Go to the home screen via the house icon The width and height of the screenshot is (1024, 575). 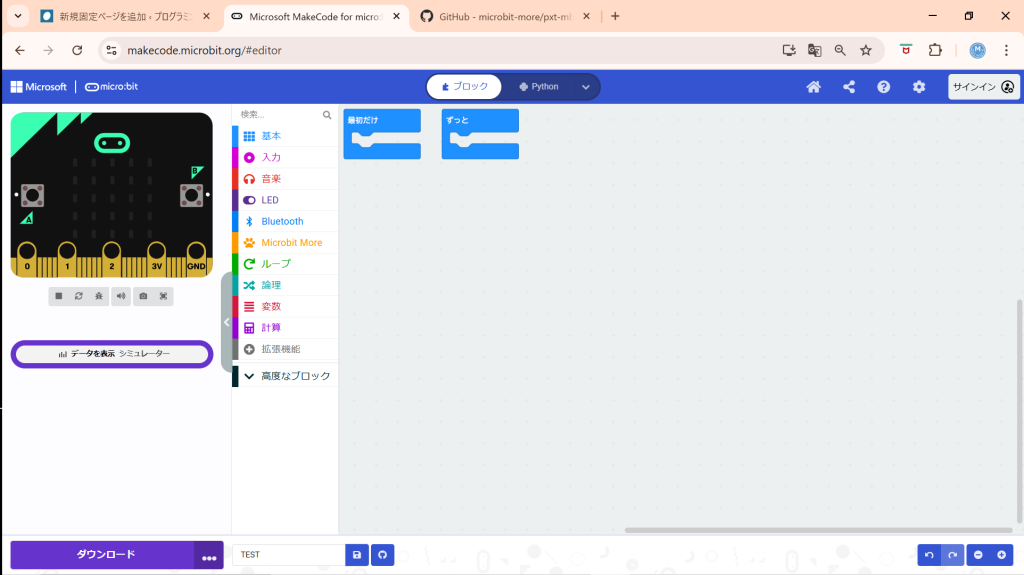814,87
